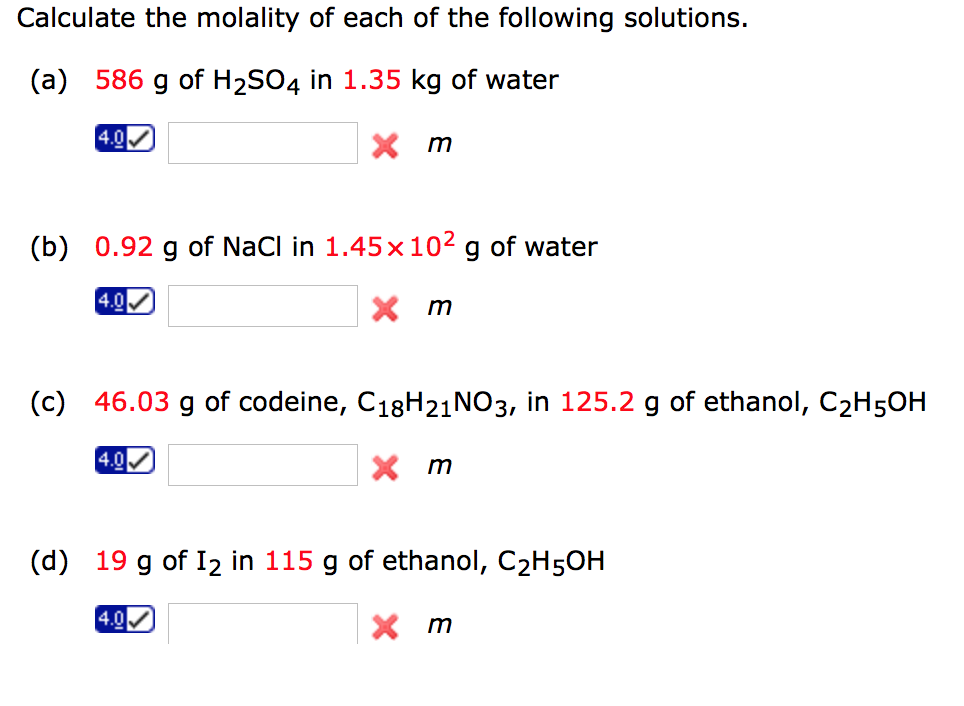Click the italic m unit label in part (a)
Image resolution: width=964 pixels, height=706 pixels.
(439, 144)
